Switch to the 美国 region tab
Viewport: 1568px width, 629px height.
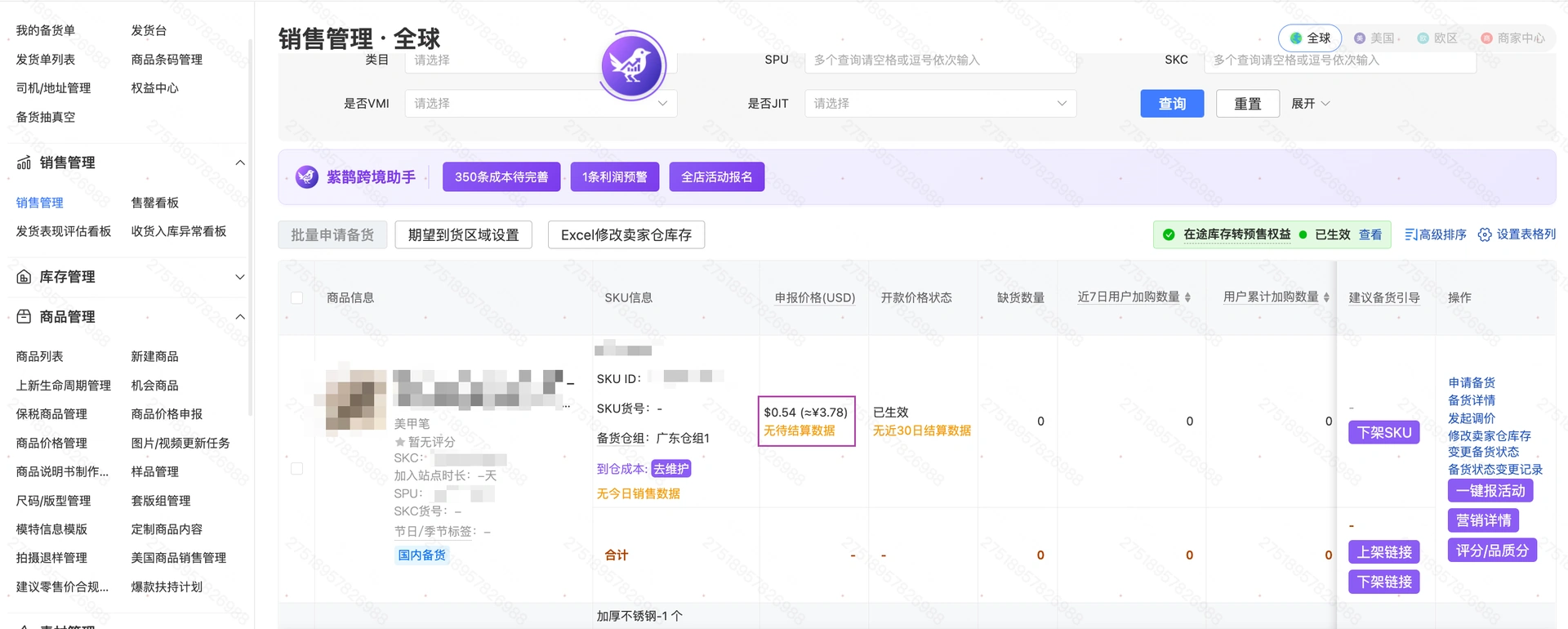pos(1376,38)
